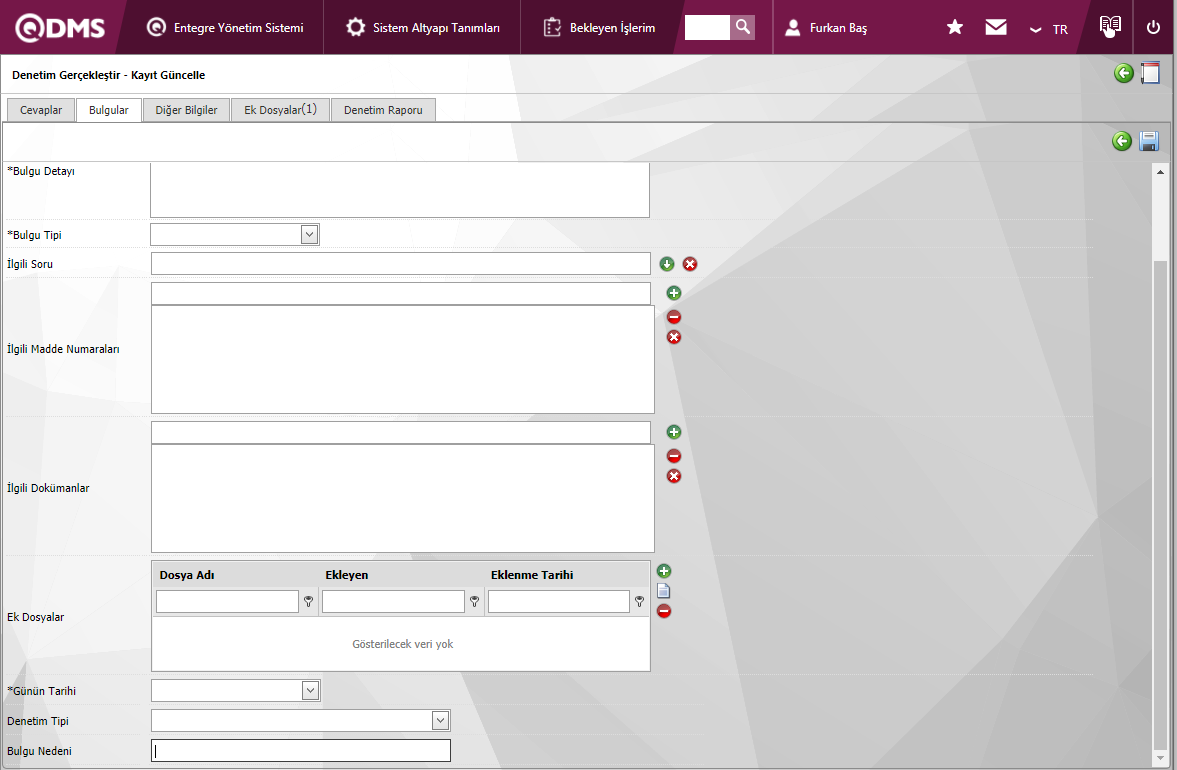Click the vertical scrollbar down arrow
Image resolution: width=1177 pixels, height=770 pixels.
coord(1160,759)
